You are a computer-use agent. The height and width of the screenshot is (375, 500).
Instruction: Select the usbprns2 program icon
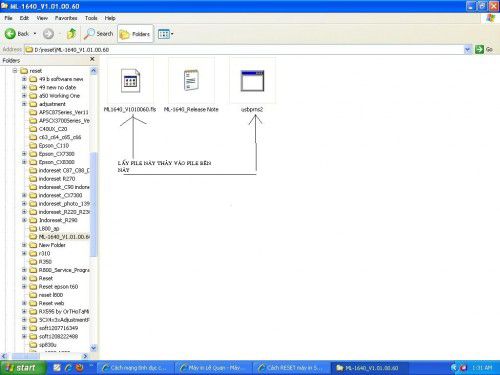coord(252,81)
